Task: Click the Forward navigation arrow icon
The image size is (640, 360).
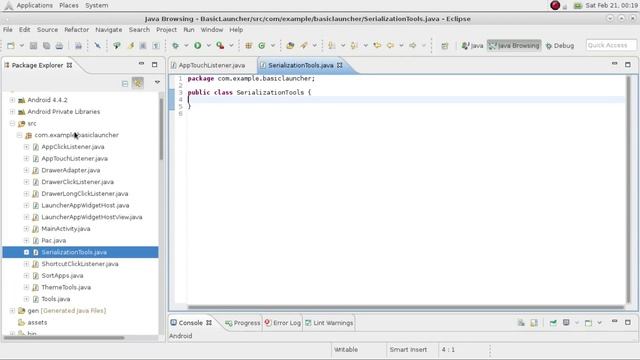Action: [413, 46]
